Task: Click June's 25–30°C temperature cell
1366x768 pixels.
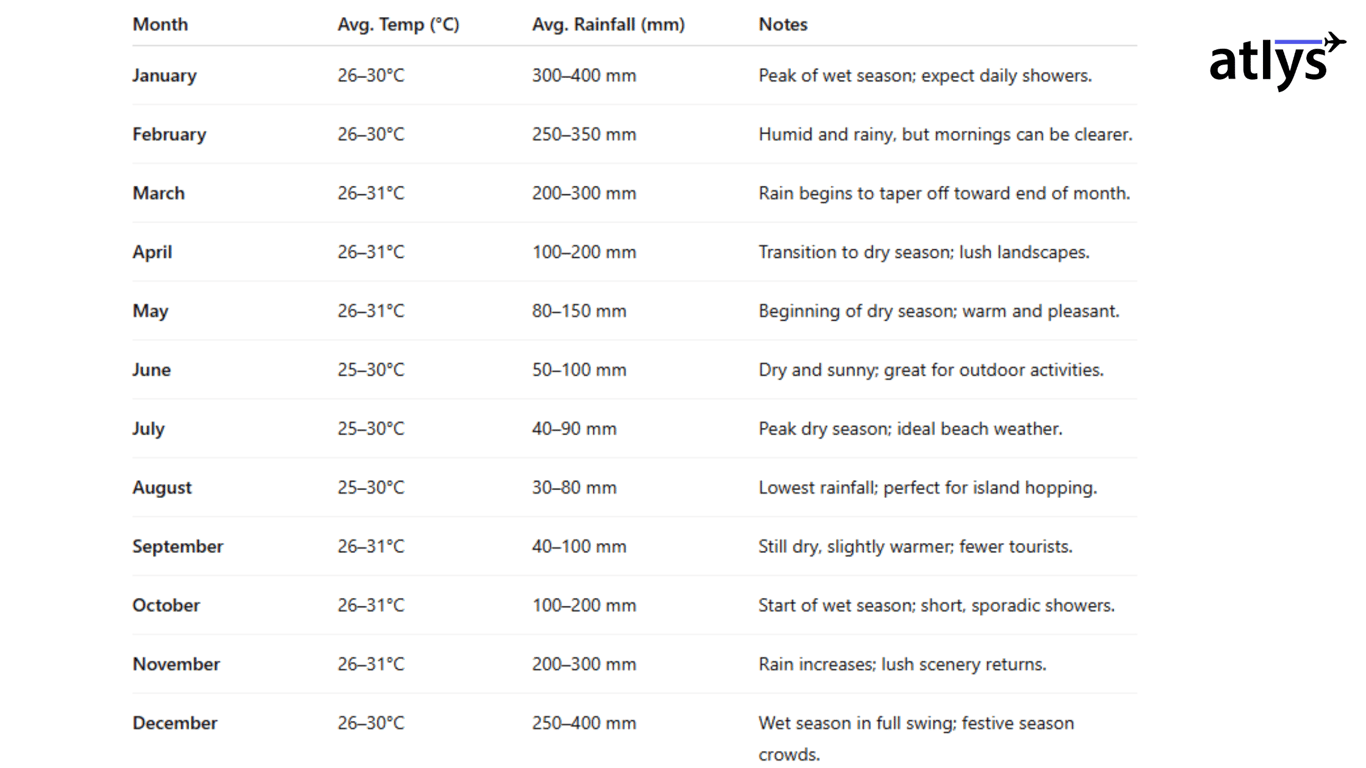Action: [371, 370]
